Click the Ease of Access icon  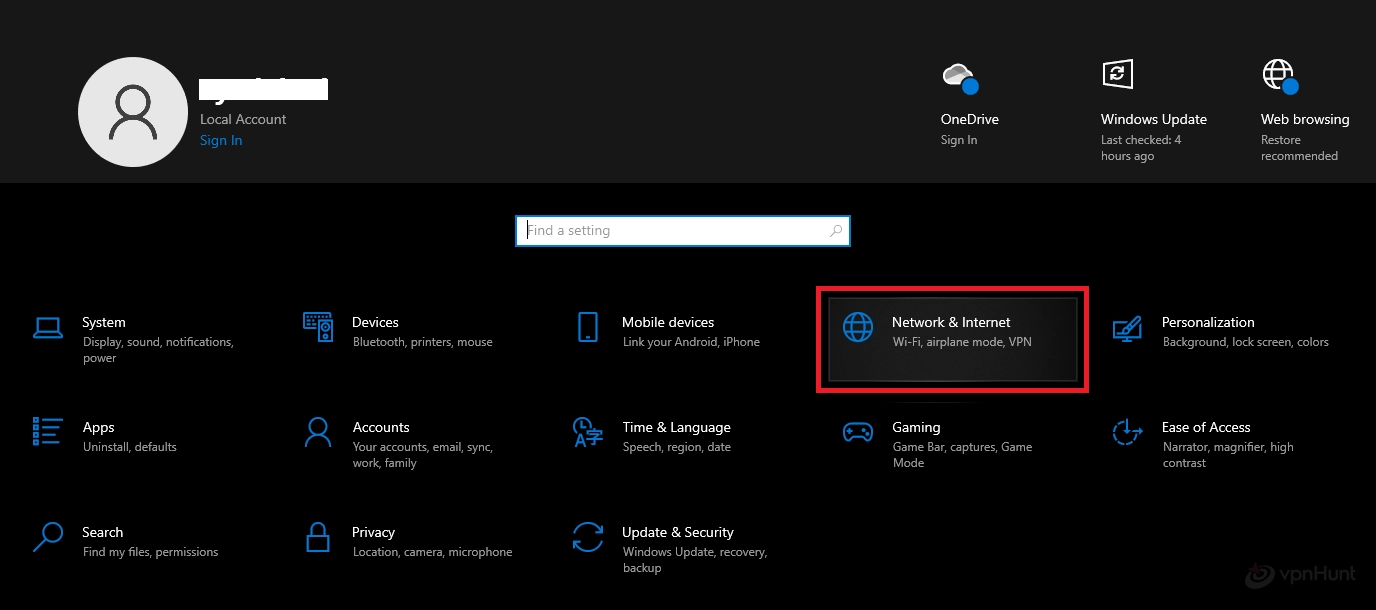pos(1128,432)
